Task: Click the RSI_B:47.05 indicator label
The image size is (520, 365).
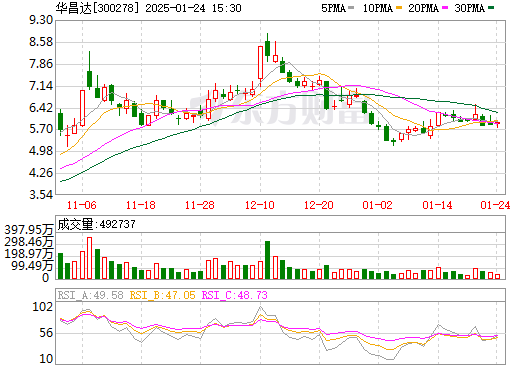Action: click(162, 295)
